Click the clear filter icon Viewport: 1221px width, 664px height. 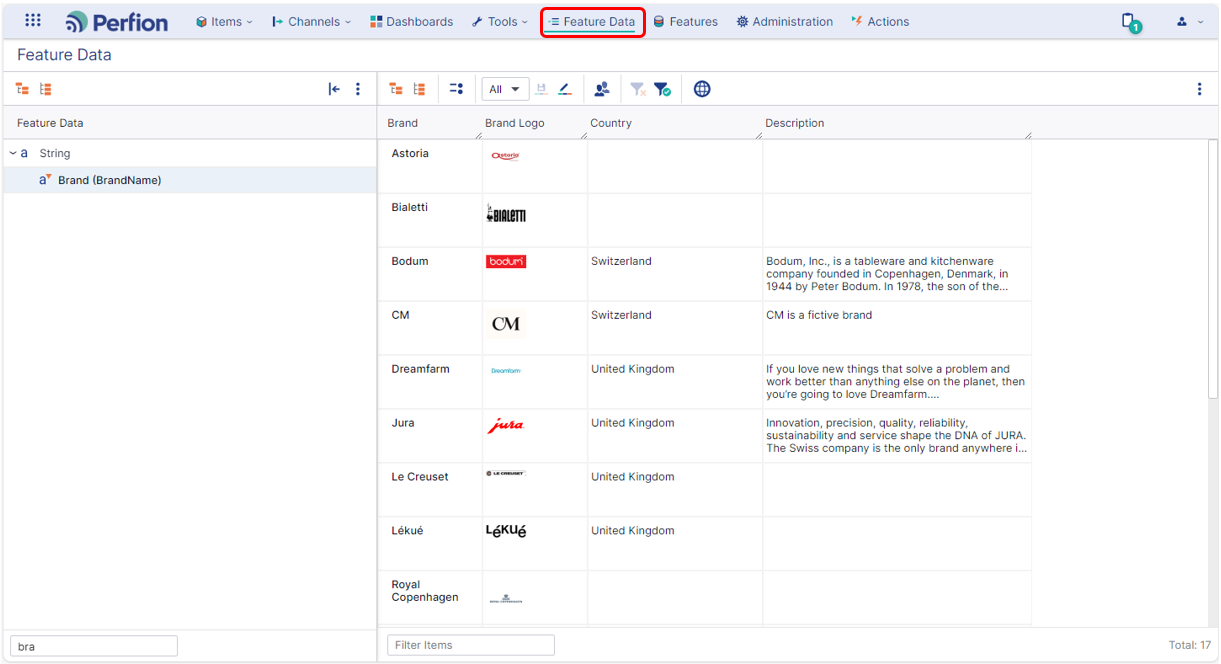pyautogui.click(x=638, y=89)
